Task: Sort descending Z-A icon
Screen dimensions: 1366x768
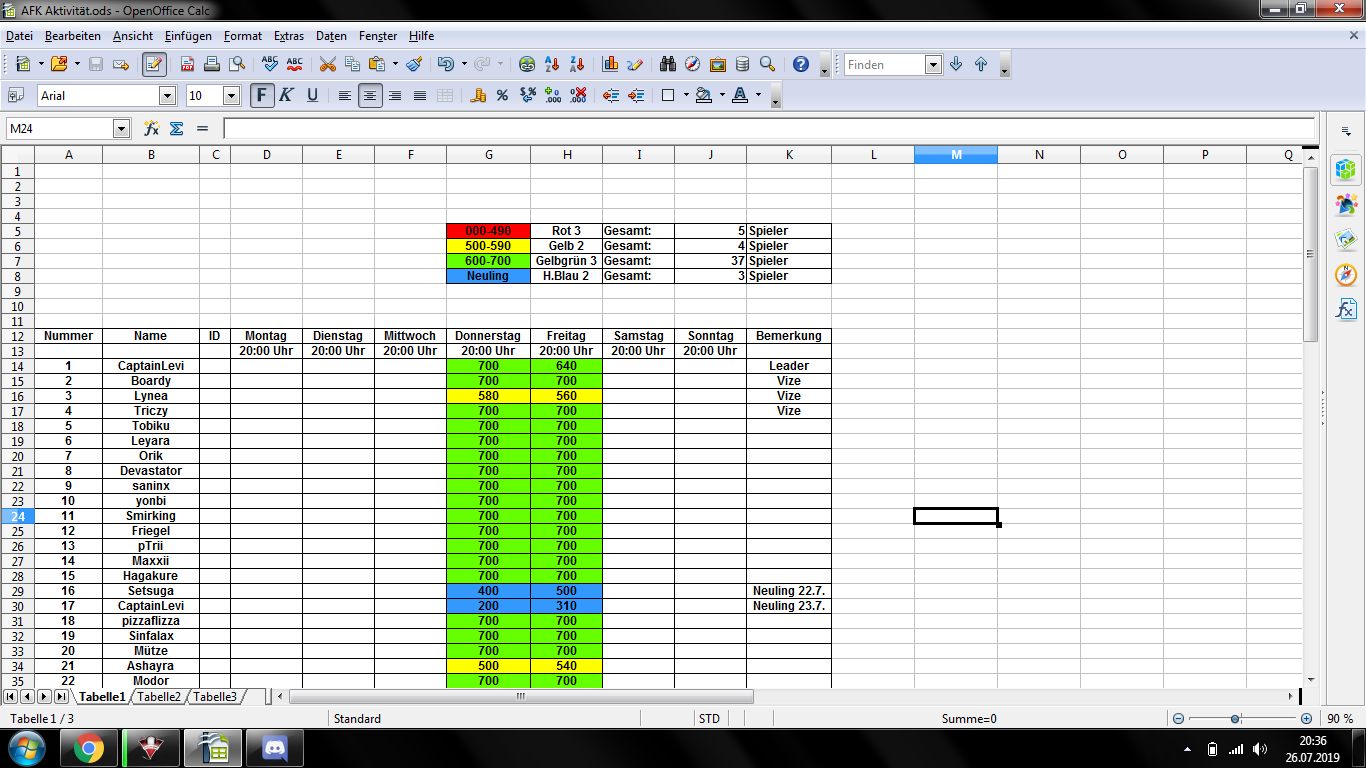Action: click(576, 64)
